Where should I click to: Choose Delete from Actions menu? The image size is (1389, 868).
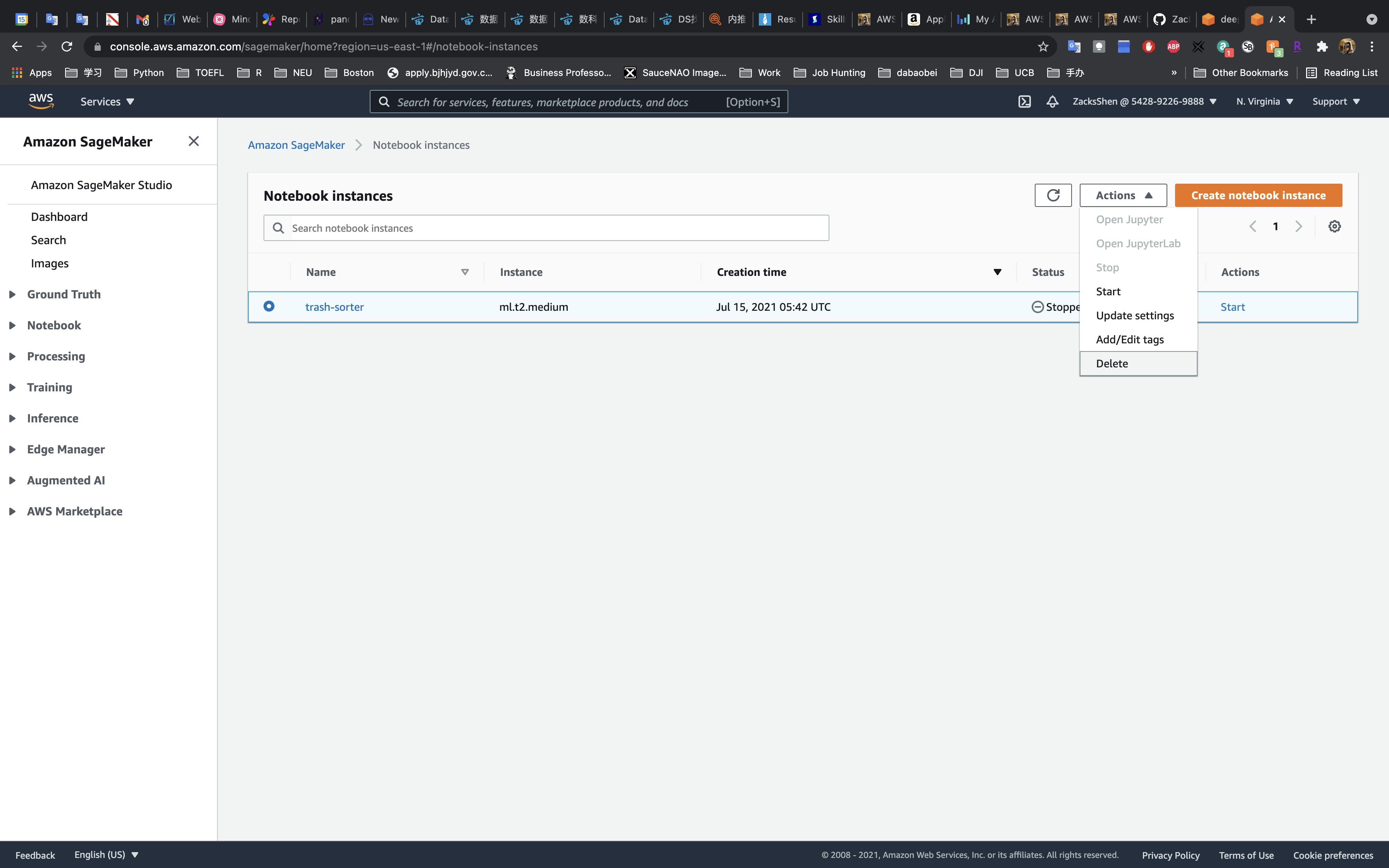tap(1112, 363)
